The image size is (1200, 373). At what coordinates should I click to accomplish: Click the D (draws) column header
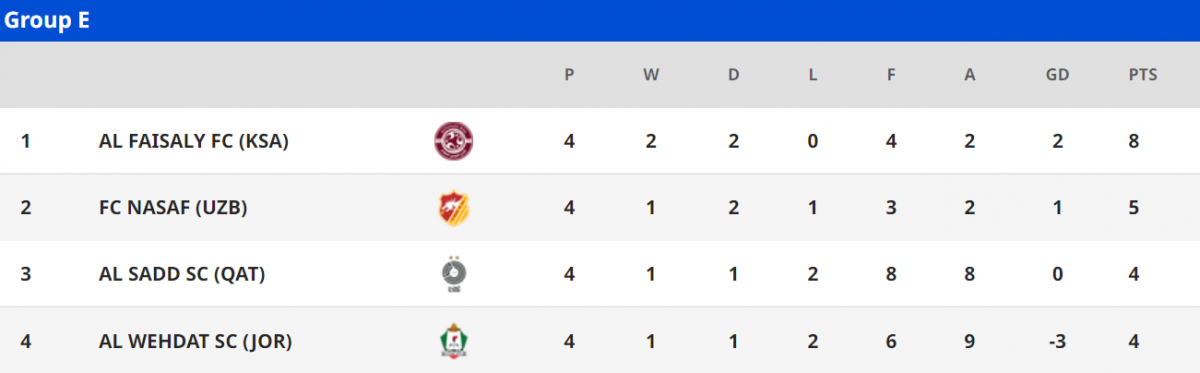[733, 75]
